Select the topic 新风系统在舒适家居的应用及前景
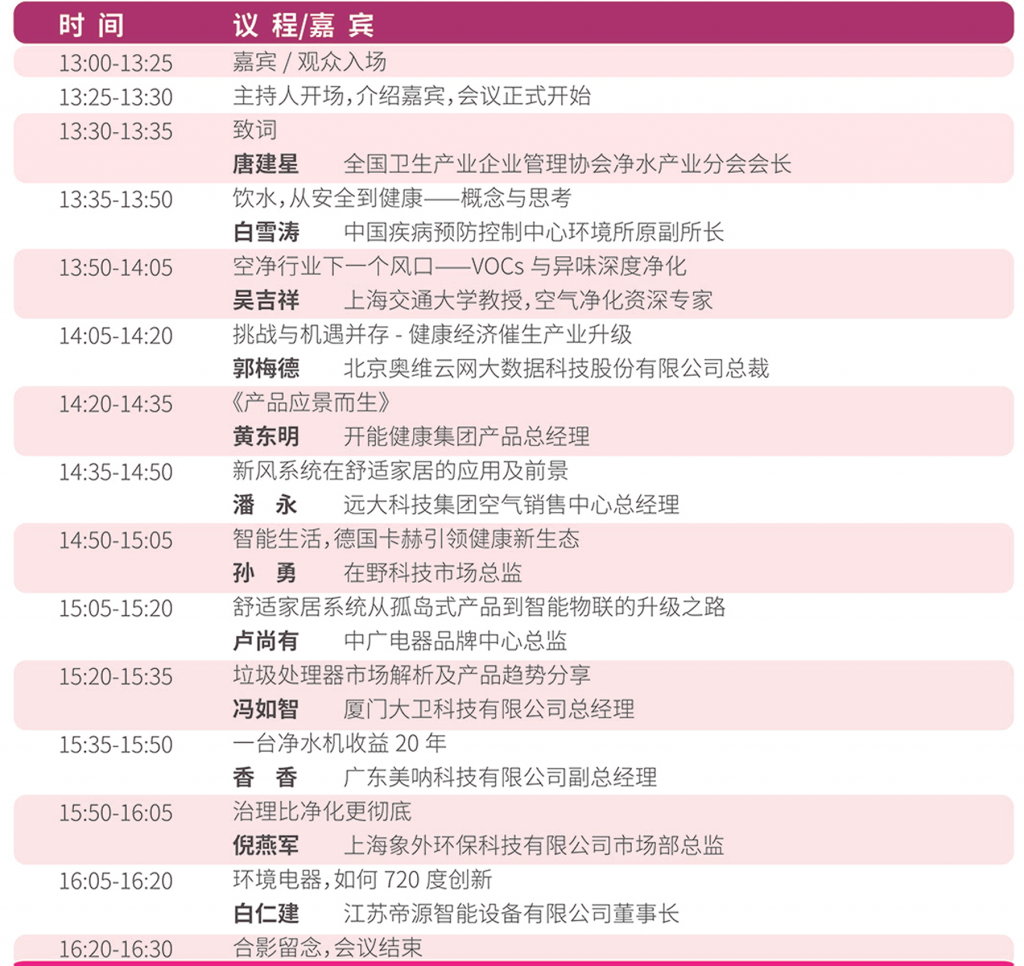 click(400, 471)
